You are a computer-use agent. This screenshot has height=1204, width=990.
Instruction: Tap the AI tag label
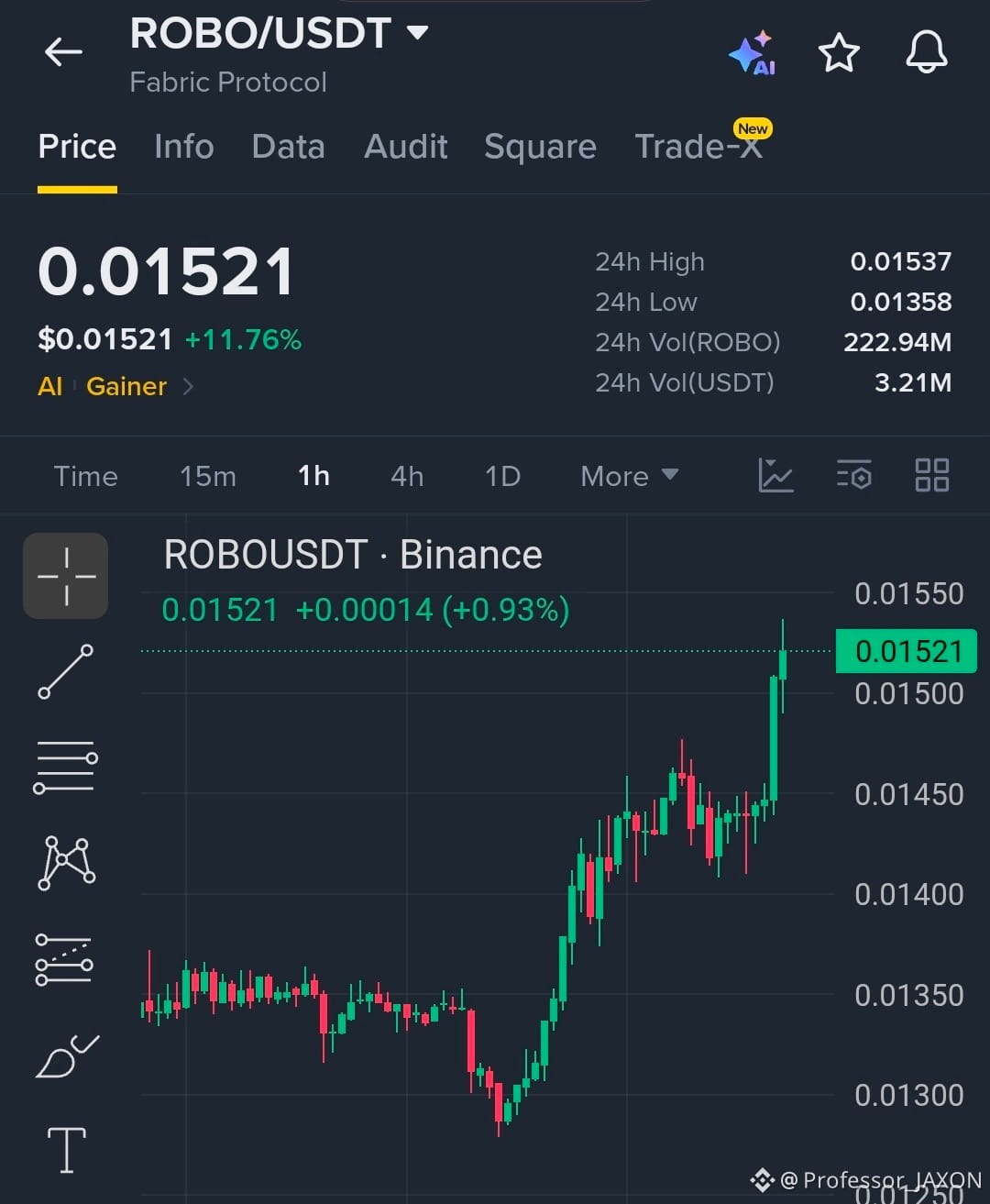pyautogui.click(x=50, y=386)
